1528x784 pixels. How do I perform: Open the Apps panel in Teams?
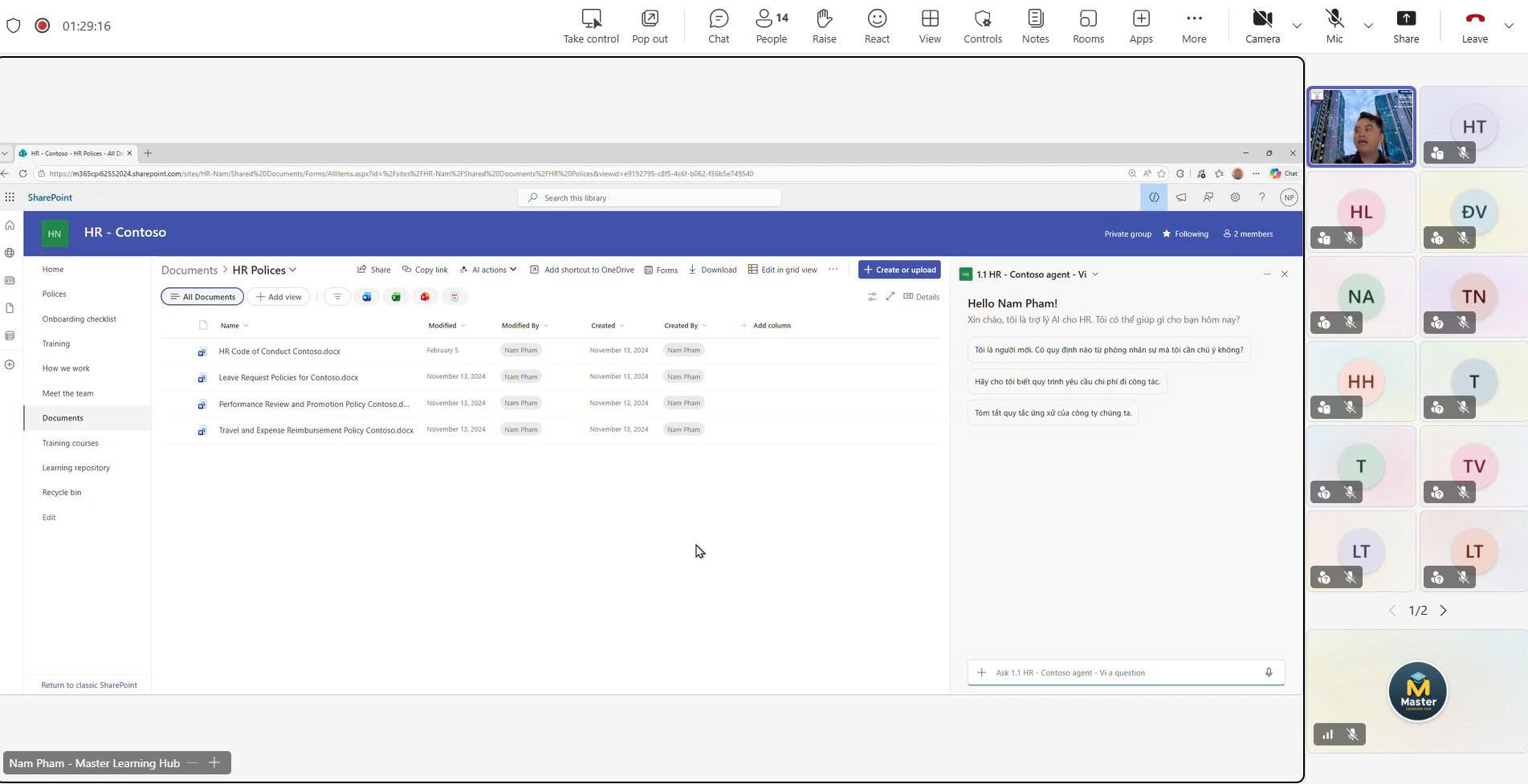click(x=1140, y=26)
